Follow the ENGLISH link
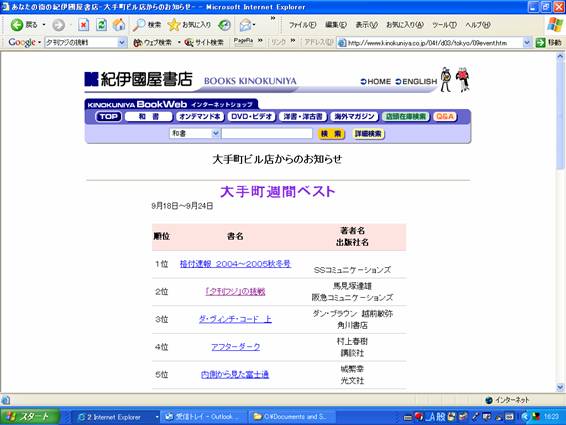Viewport: 566px width, 425px height. [416, 82]
